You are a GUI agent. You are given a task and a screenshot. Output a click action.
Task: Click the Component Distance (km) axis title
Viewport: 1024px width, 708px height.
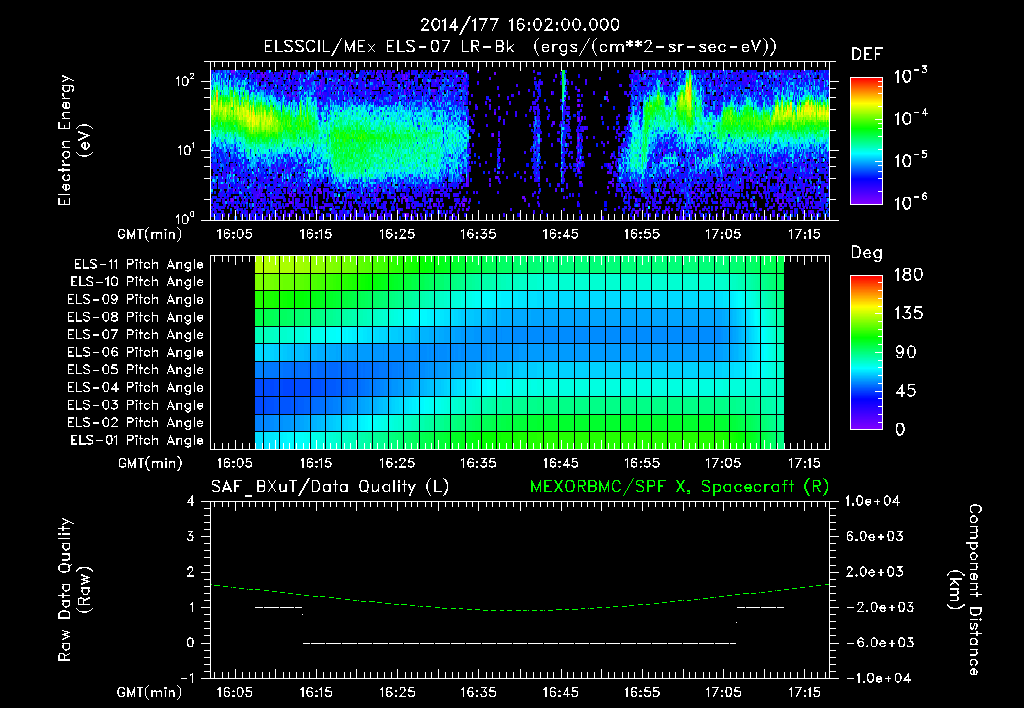965,590
